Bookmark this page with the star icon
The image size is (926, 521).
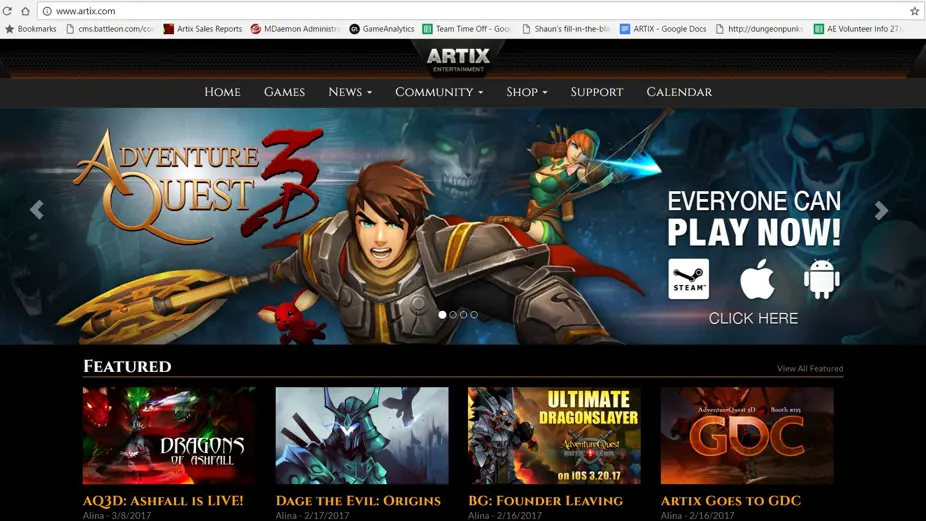(915, 11)
